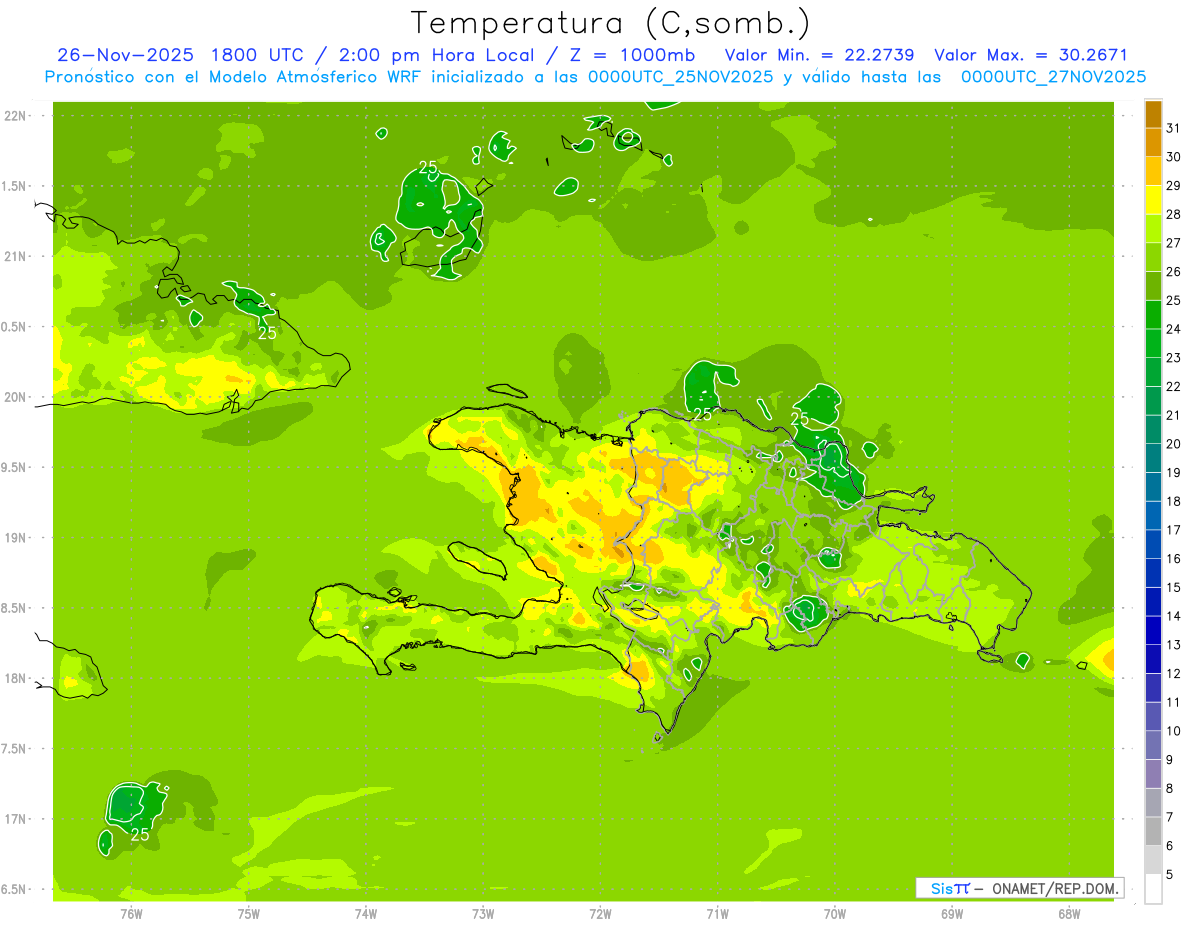Click the color scale label "15"
Image resolution: width=1200 pixels, height=927 pixels.
coord(1174,588)
